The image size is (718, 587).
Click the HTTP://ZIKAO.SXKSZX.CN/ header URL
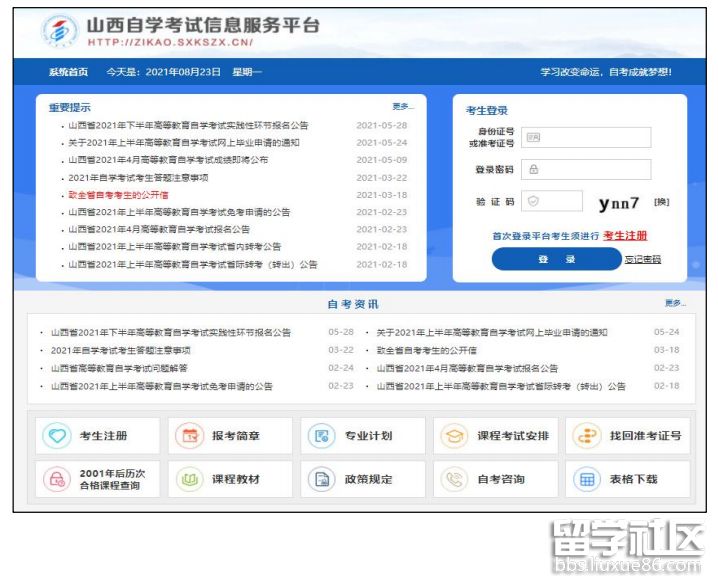pos(170,42)
